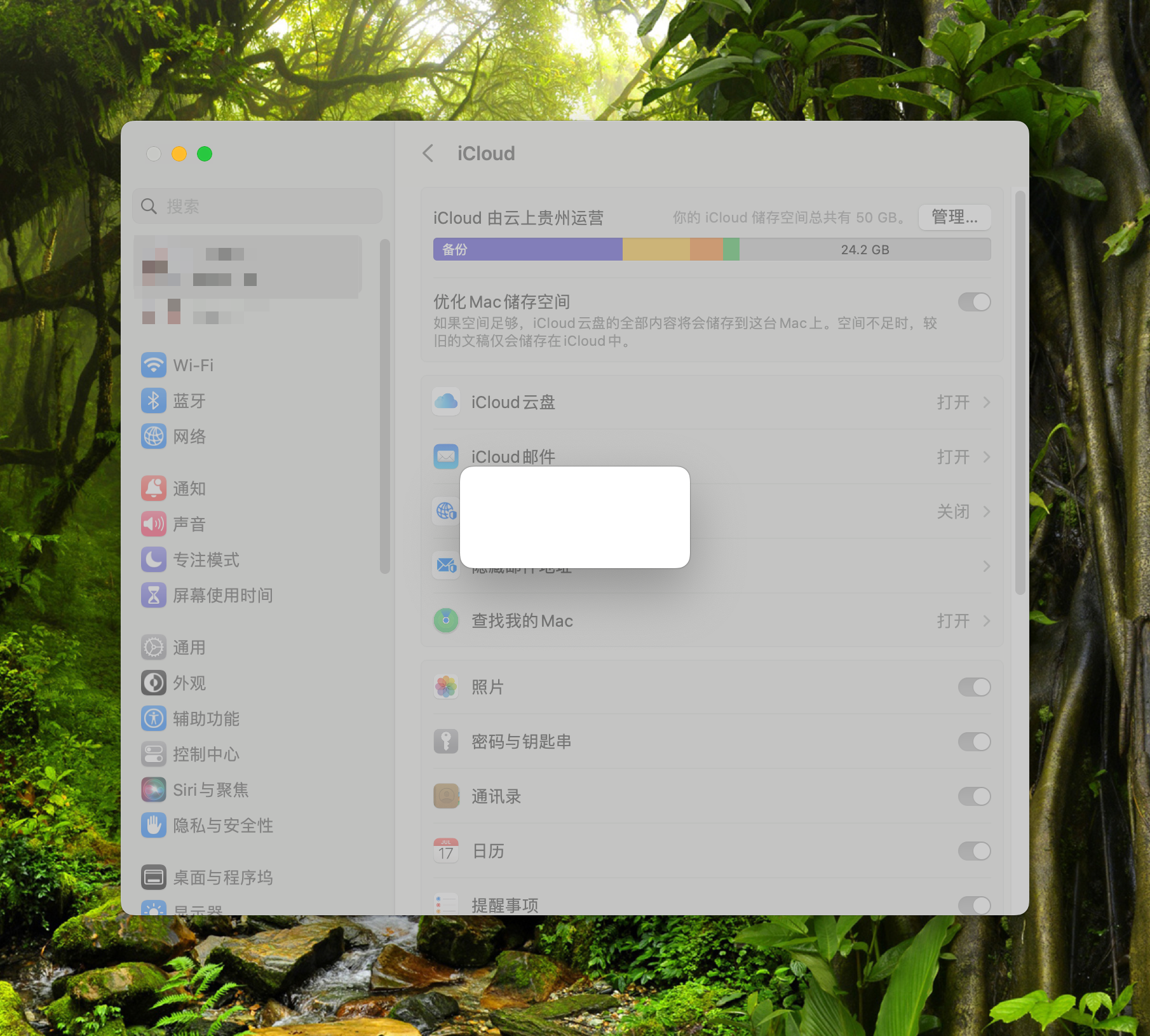Click the 隐藏邮件地址 envelope-with-badge icon
This screenshot has width=1150, height=1036.
pos(446,566)
